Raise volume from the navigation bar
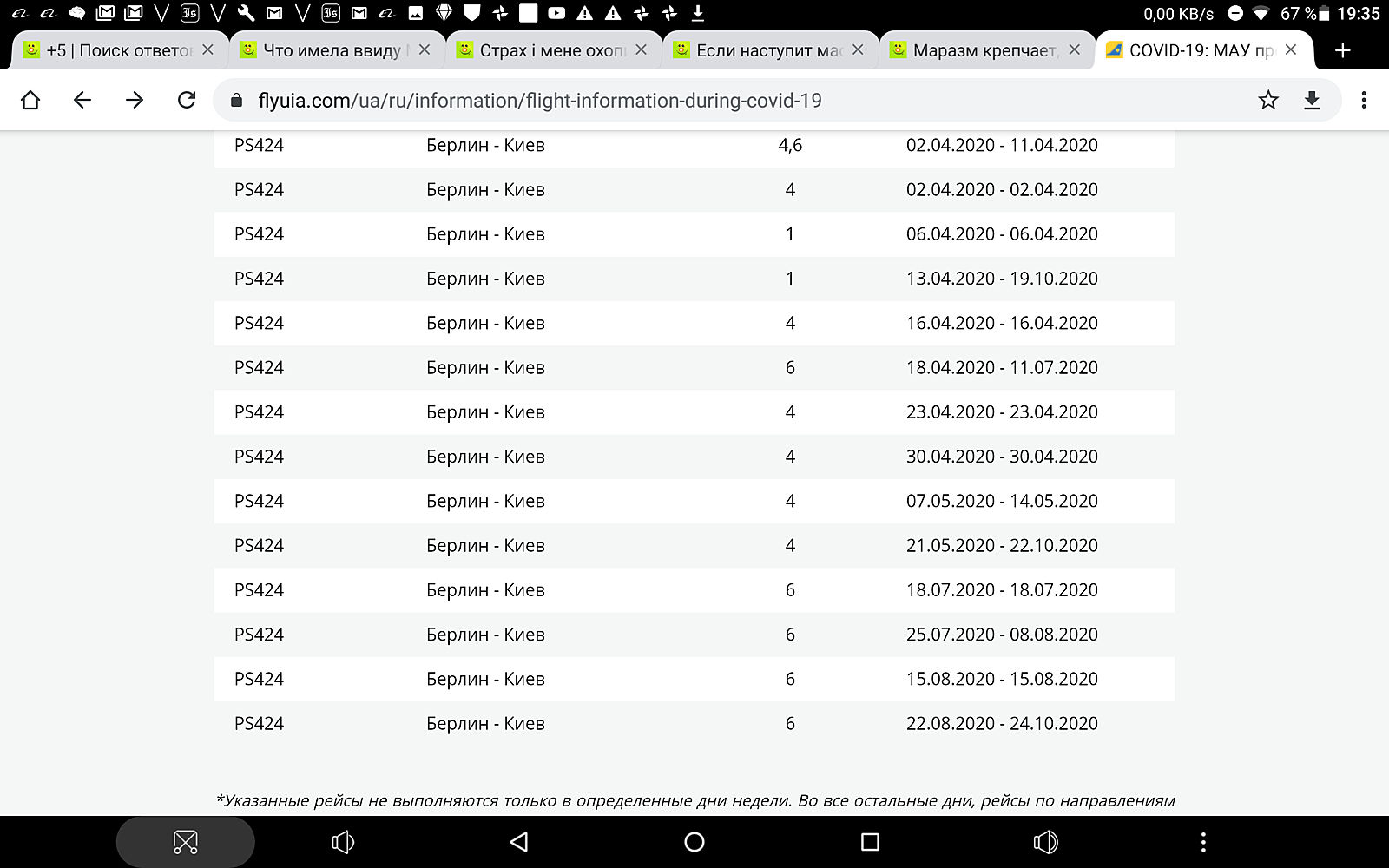 click(1045, 842)
